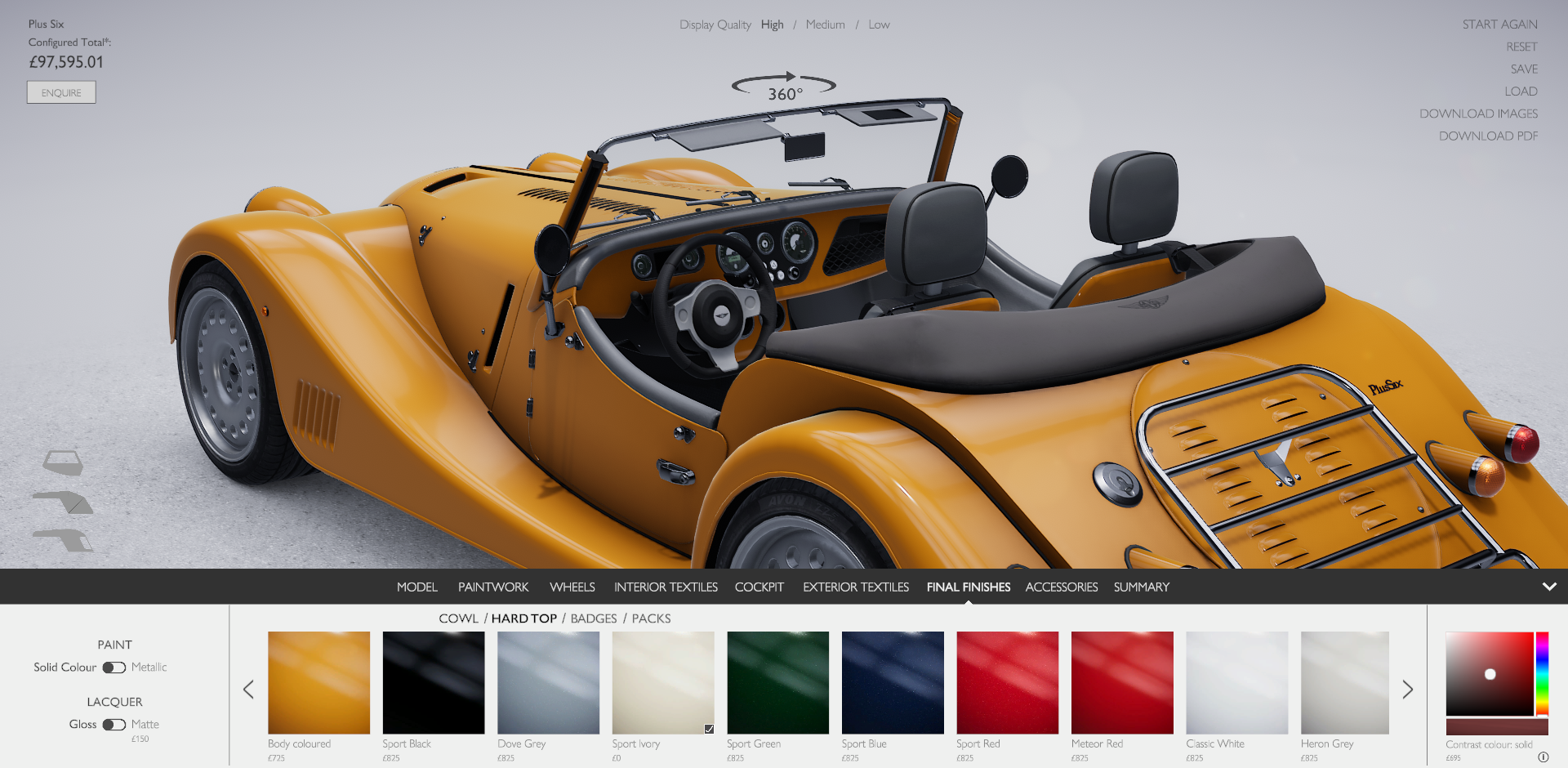Switch to the PAINTWORK tab
The image size is (1568, 768).
pos(493,587)
